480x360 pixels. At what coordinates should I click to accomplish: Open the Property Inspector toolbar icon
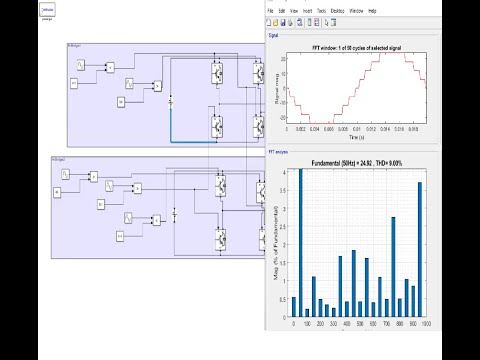333,22
